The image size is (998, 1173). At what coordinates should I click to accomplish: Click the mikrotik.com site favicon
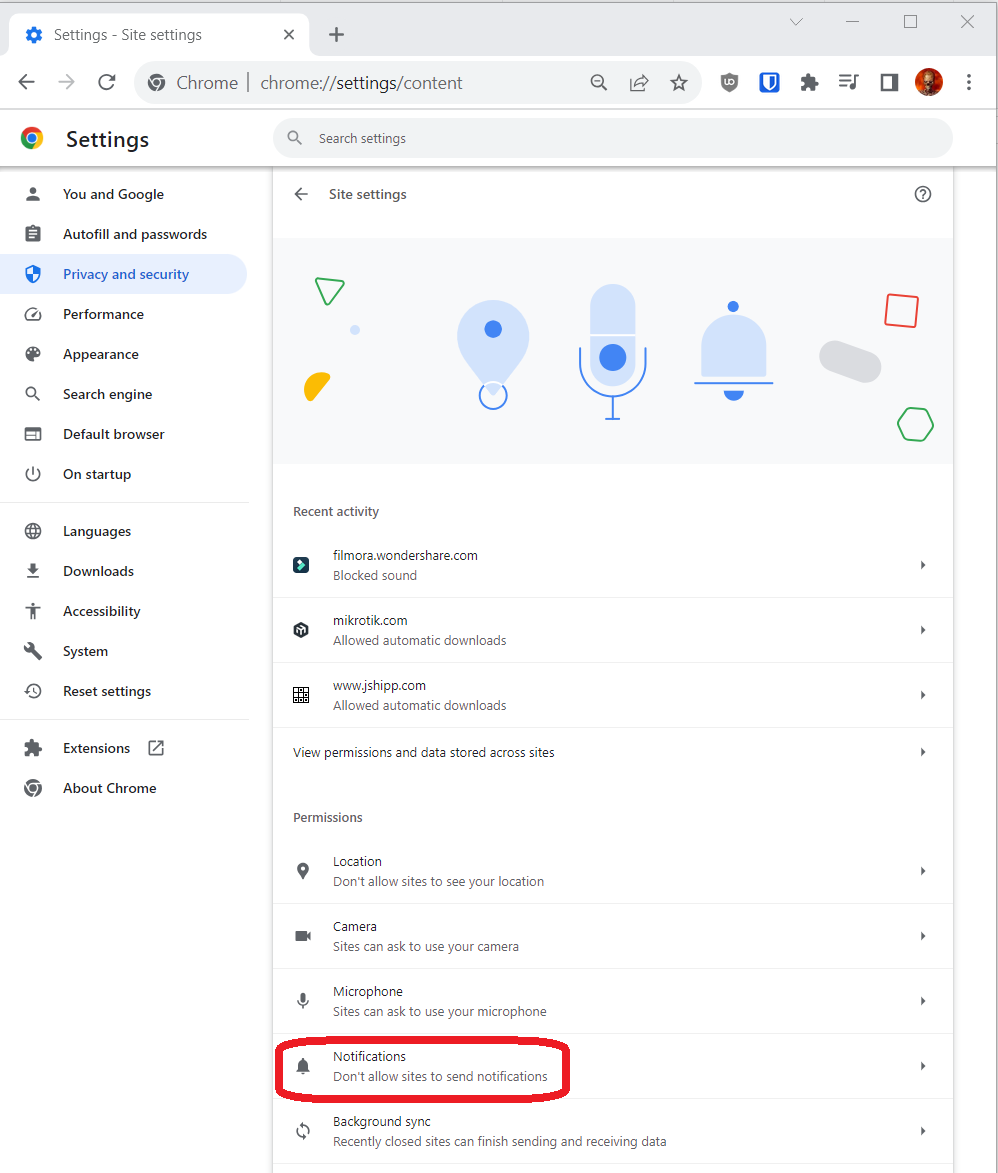(301, 630)
